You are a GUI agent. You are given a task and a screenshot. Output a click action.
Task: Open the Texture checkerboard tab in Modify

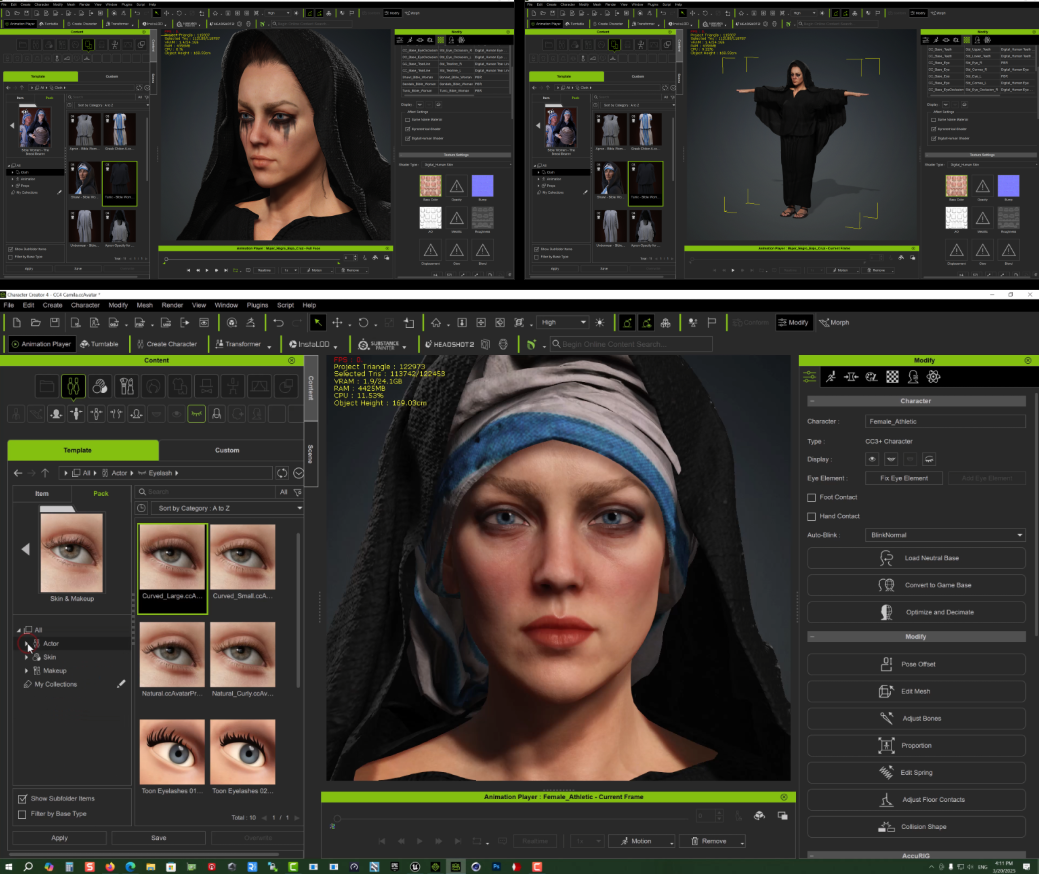click(x=893, y=377)
